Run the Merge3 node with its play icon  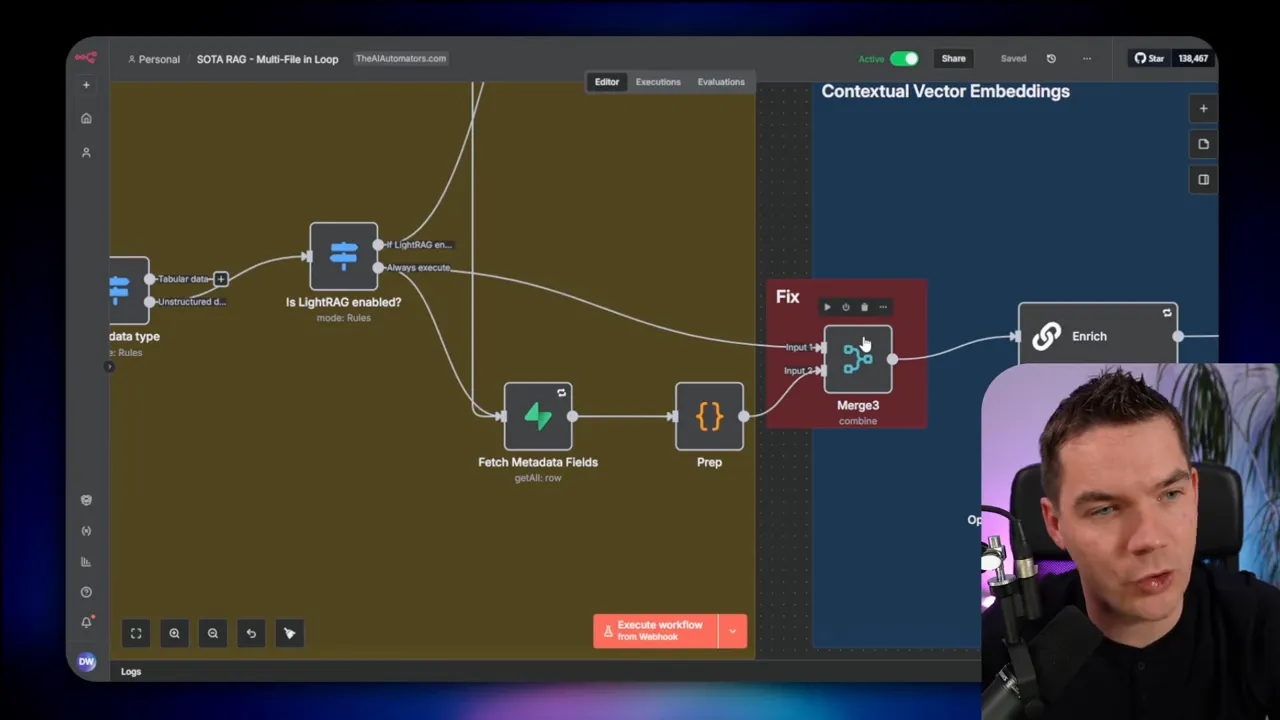tap(827, 307)
